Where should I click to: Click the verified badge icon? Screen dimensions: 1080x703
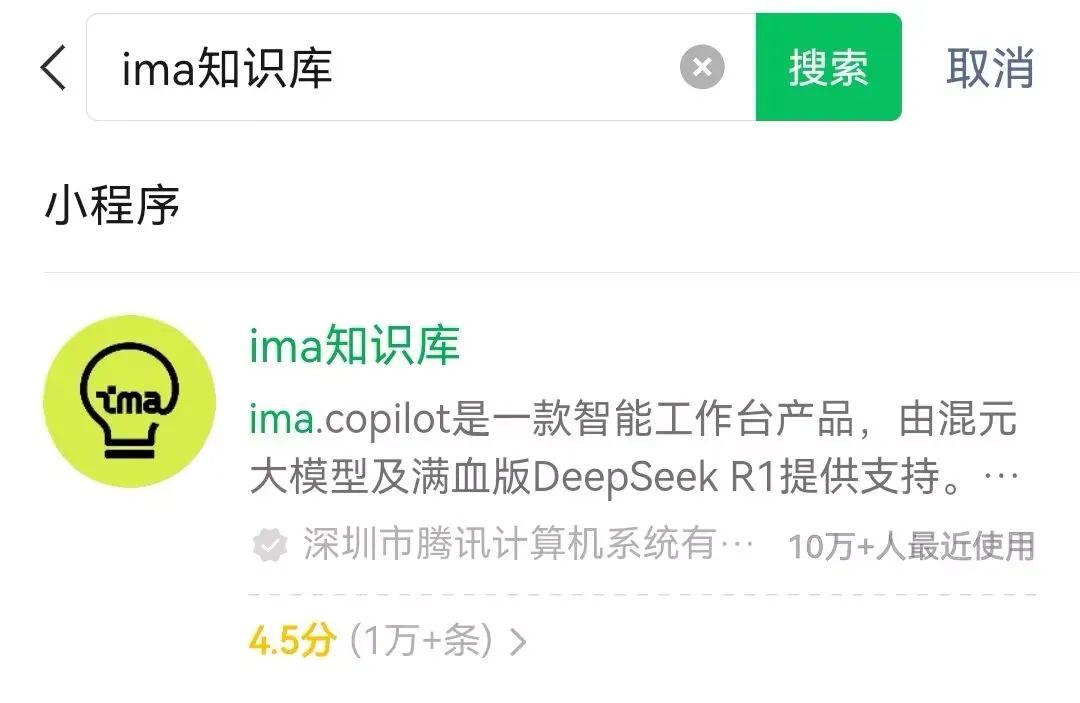pos(269,545)
